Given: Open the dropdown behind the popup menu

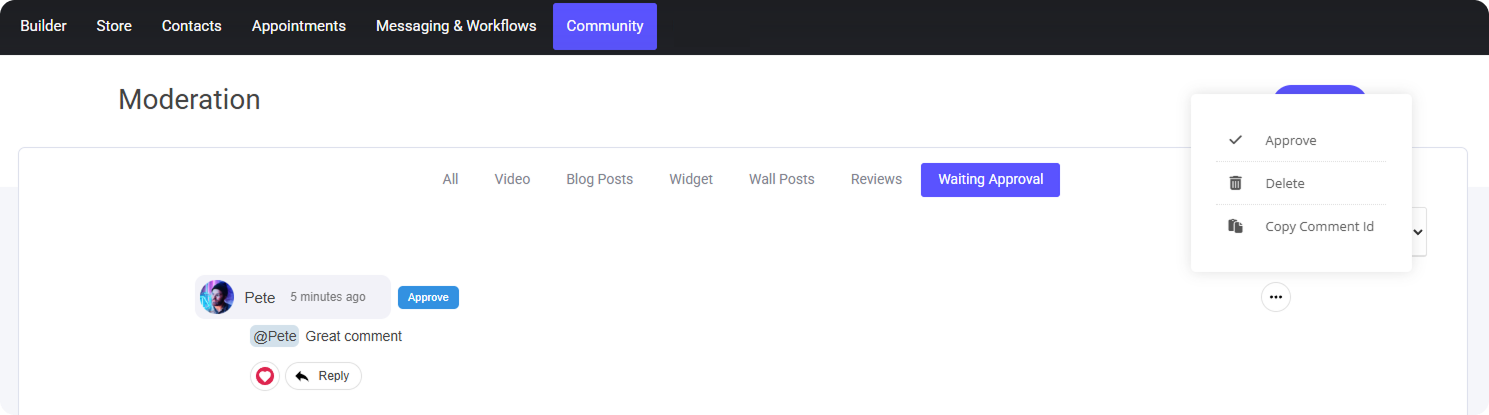Looking at the screenshot, I should [x=1419, y=232].
